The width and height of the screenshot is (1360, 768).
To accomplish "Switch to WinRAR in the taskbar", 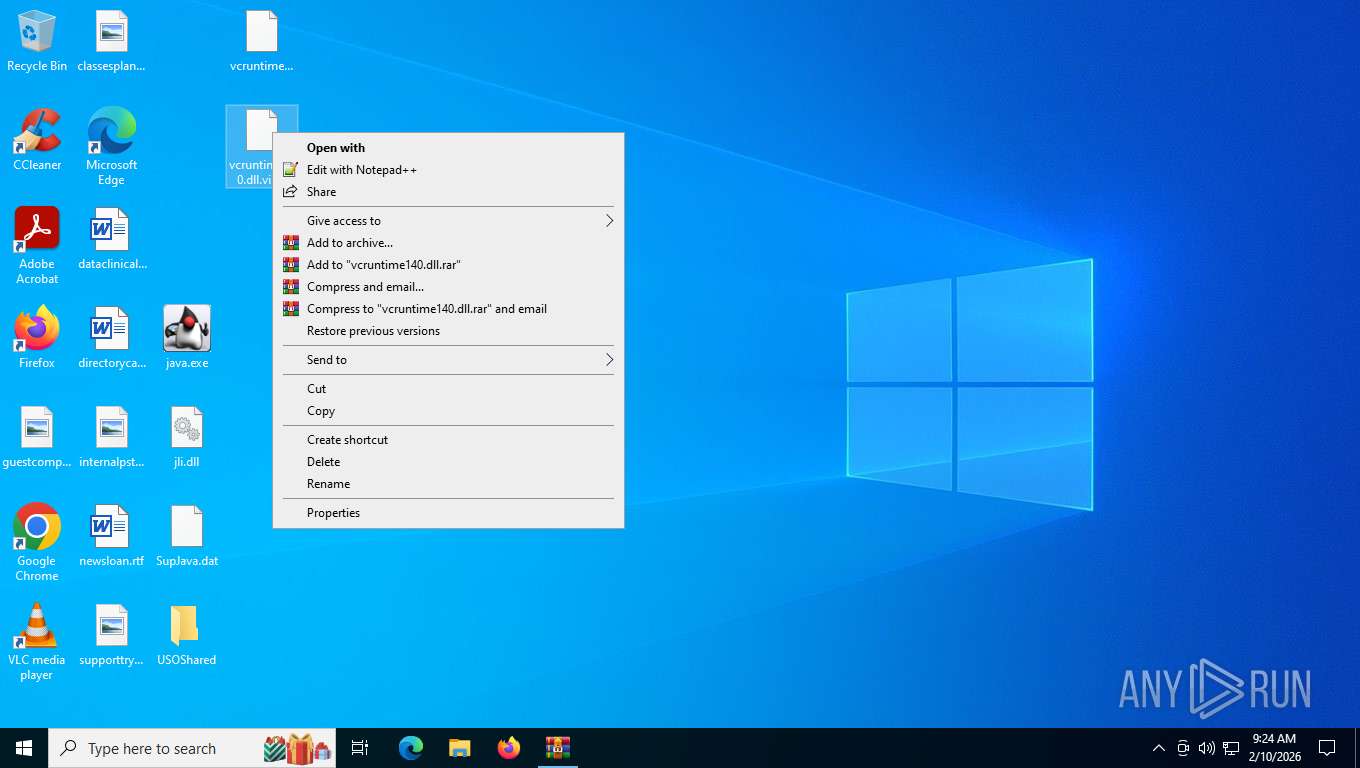I will (x=557, y=748).
